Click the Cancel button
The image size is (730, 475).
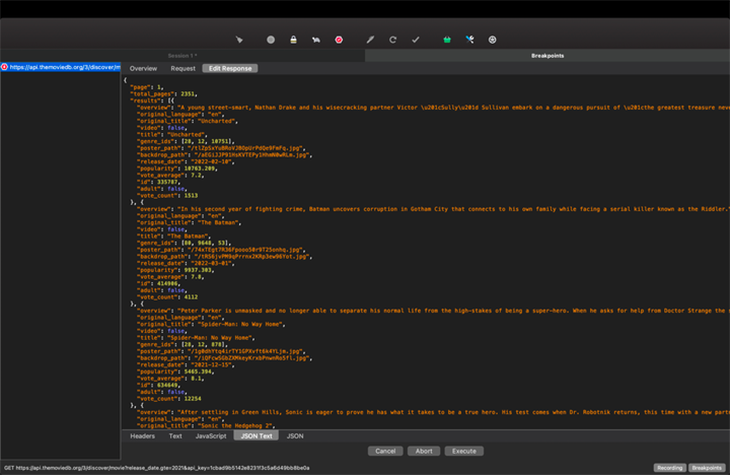[x=385, y=451]
